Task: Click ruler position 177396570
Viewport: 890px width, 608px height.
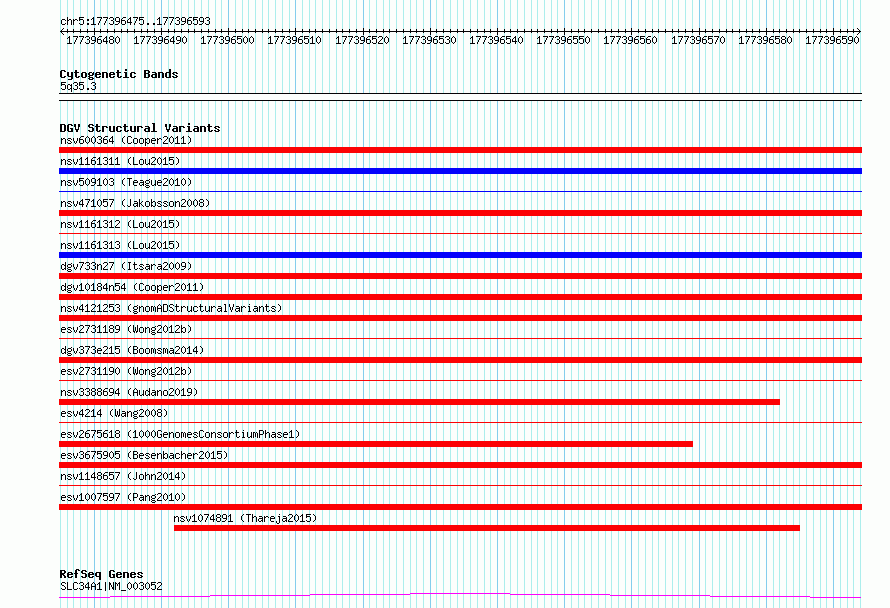Action: click(x=698, y=40)
